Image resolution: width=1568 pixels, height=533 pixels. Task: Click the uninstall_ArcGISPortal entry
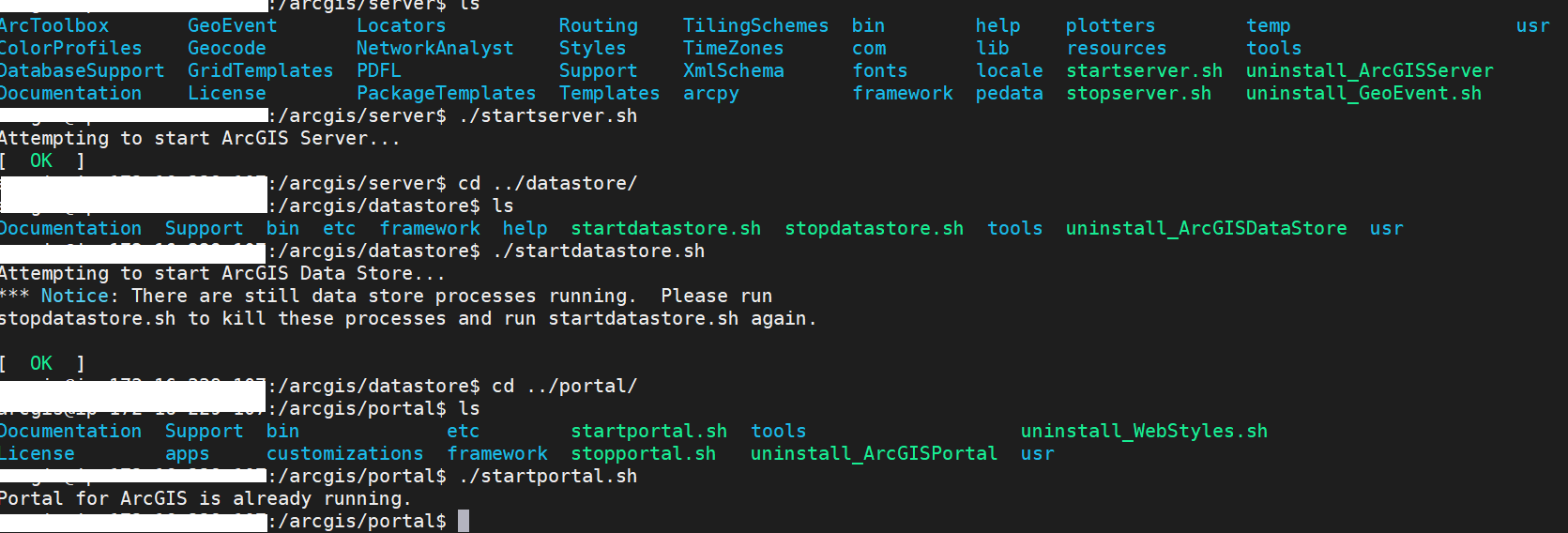point(875,453)
